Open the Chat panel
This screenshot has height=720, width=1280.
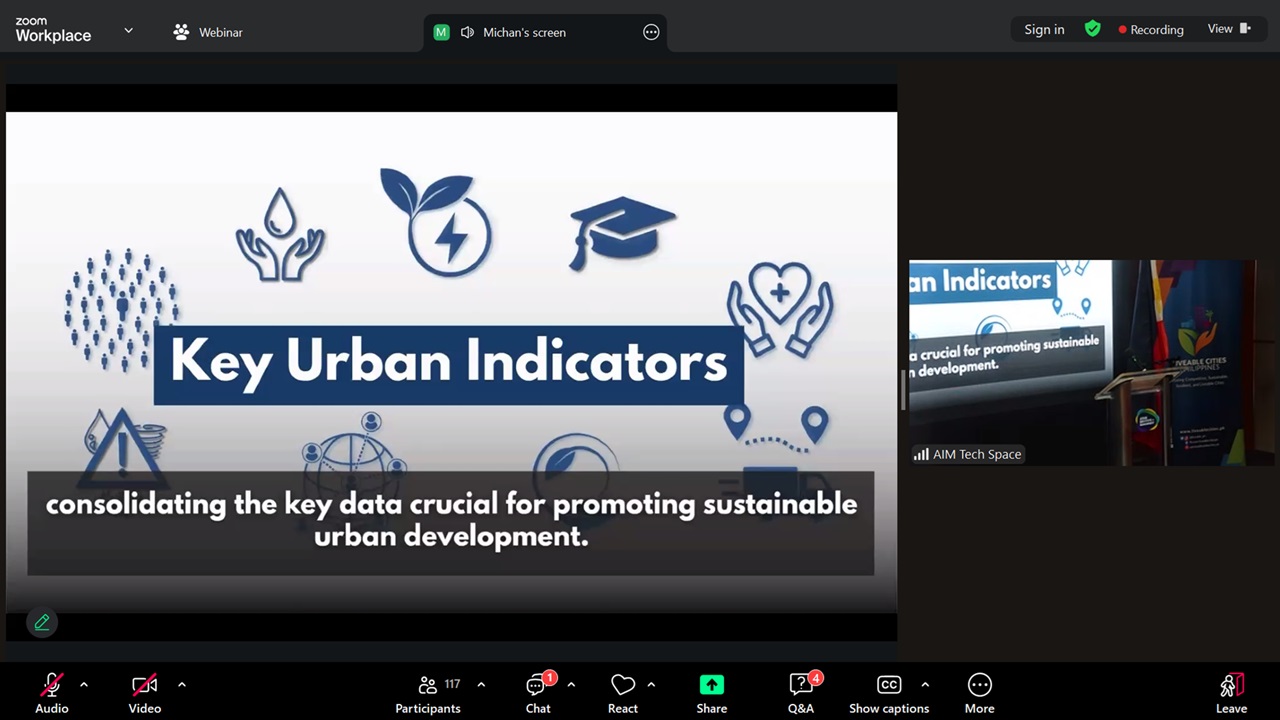point(538,693)
